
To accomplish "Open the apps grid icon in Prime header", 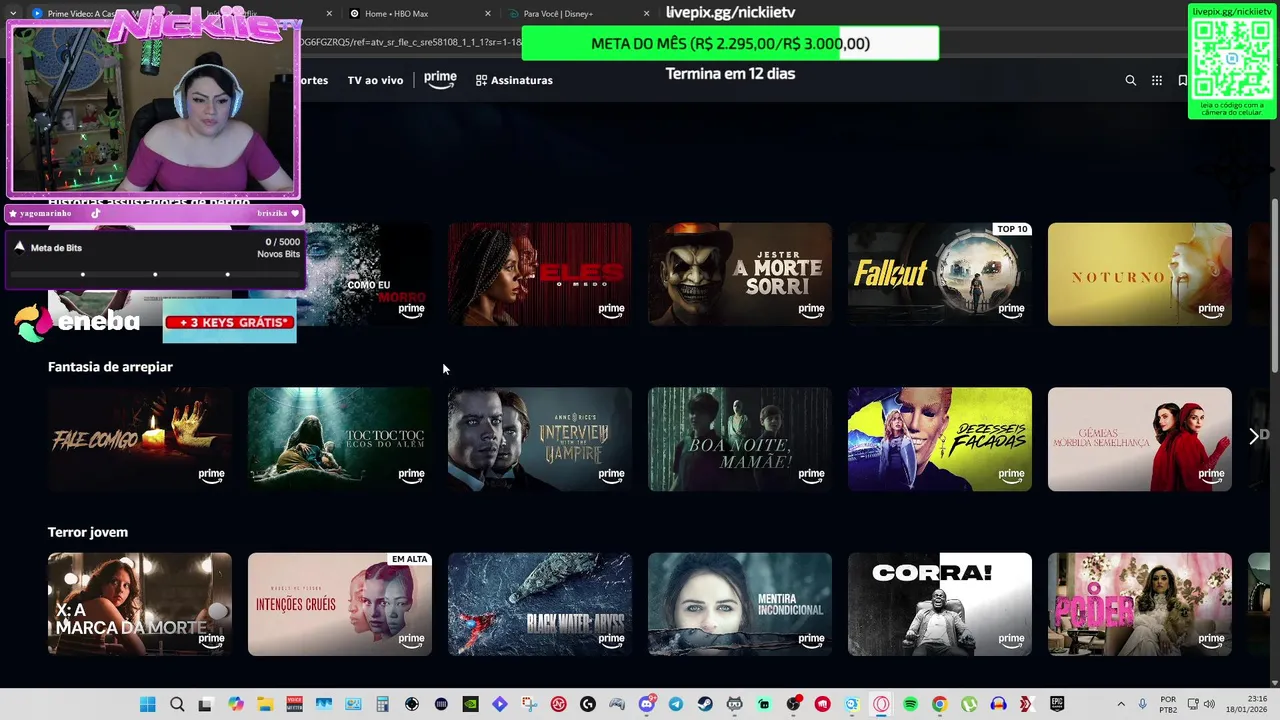I will point(1157,80).
